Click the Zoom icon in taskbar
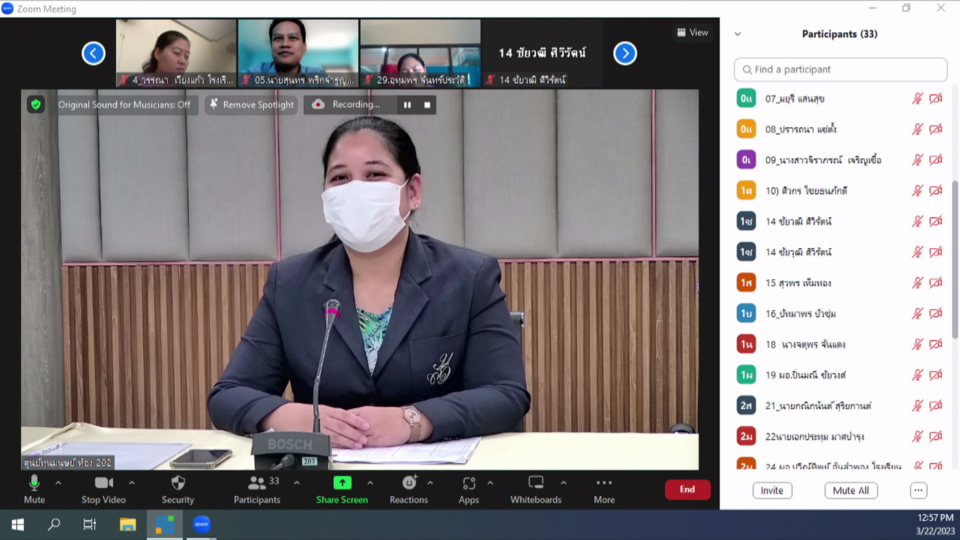 point(201,525)
